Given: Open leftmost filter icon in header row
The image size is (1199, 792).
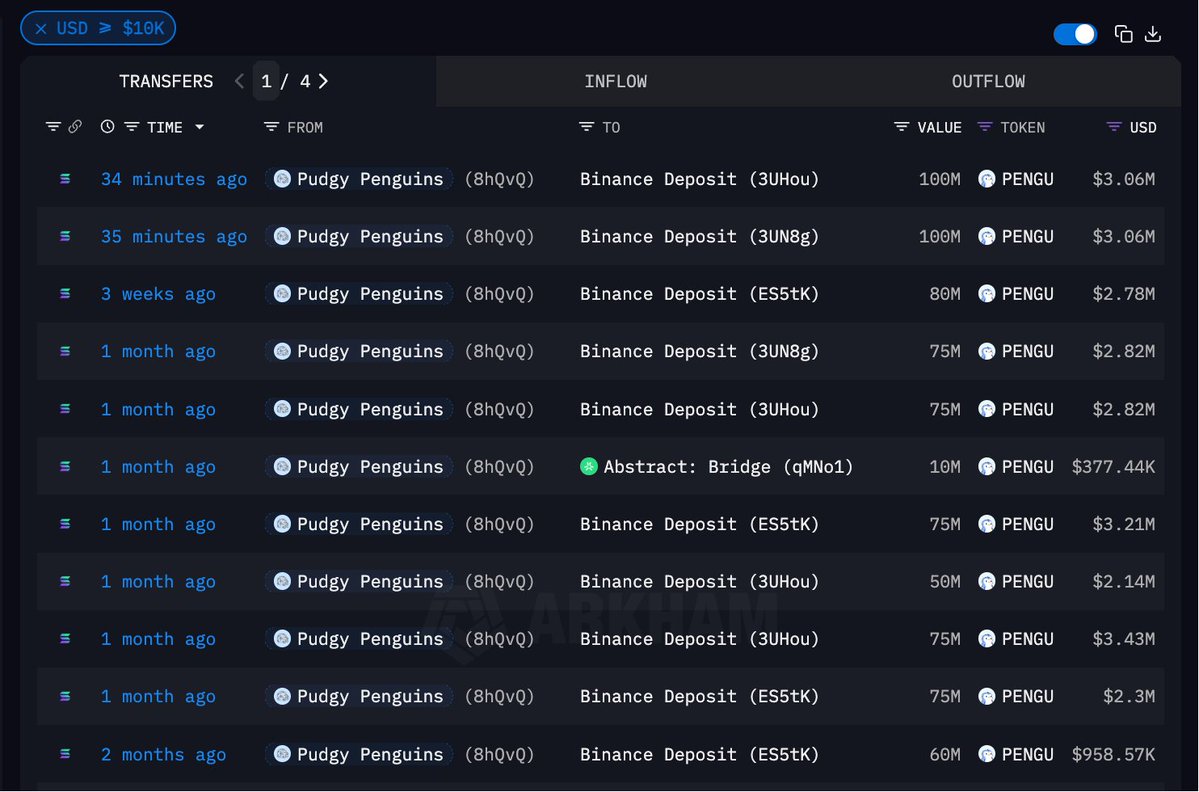Looking at the screenshot, I should pos(53,127).
